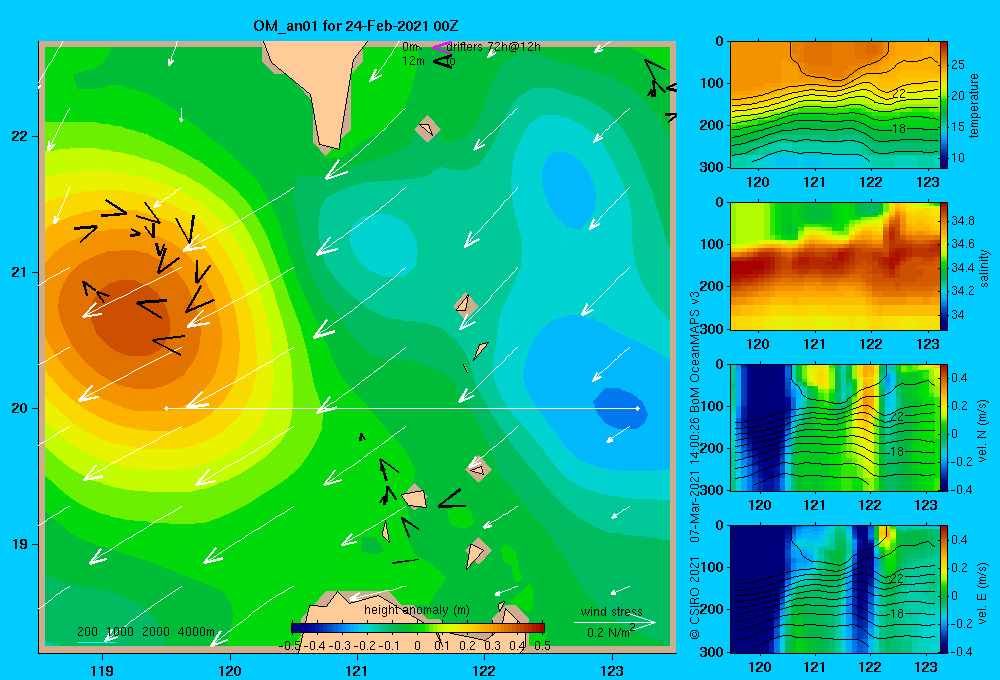Click the vertical 'temperature' axis label

[974, 106]
